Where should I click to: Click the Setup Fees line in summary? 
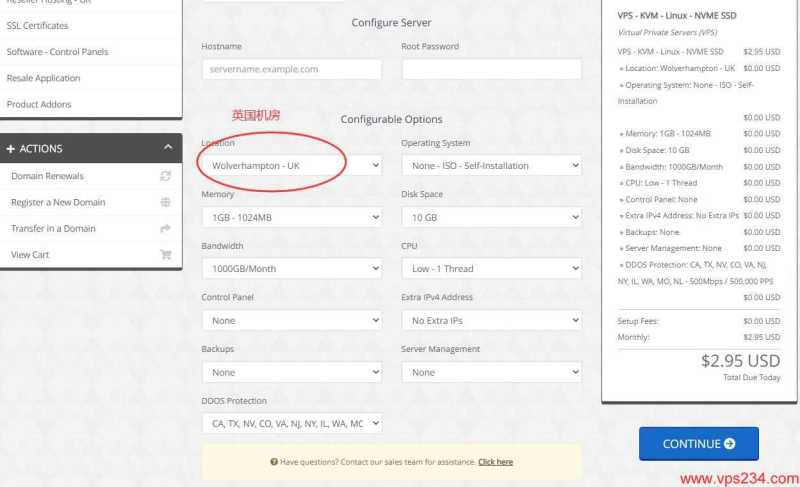point(698,321)
